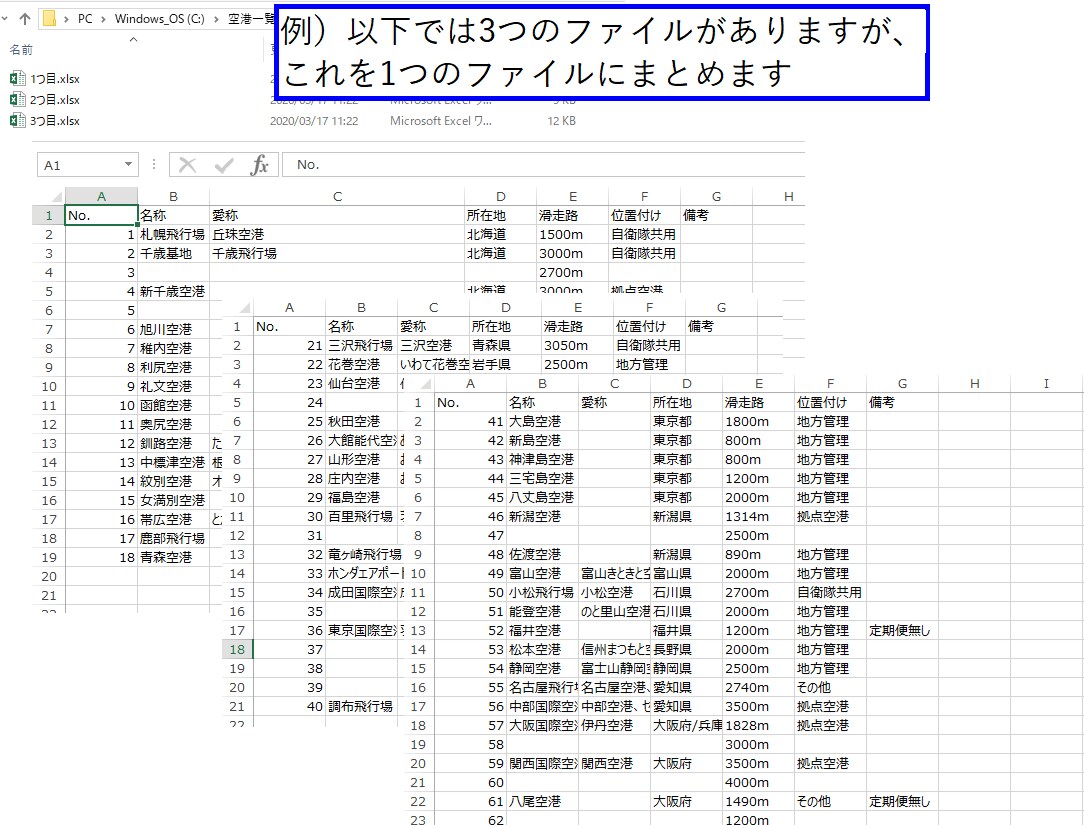Screen dimensions: 1084x825
Task: Select Windows_OS (C:) in the breadcrumb
Action: pos(160,19)
